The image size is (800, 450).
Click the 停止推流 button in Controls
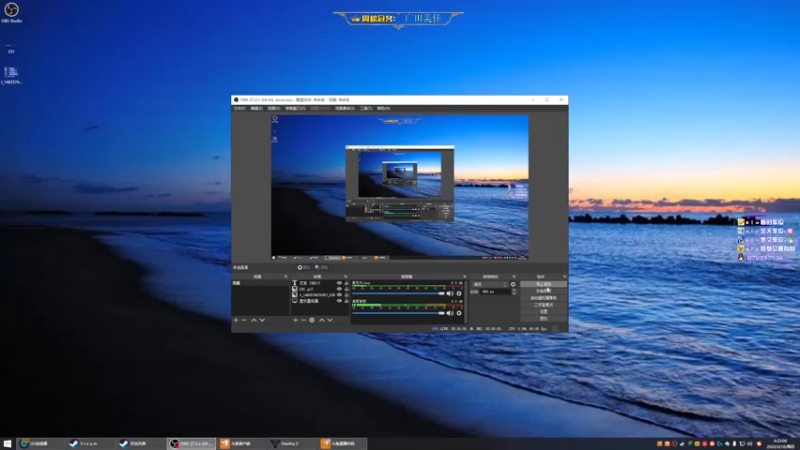click(x=543, y=284)
